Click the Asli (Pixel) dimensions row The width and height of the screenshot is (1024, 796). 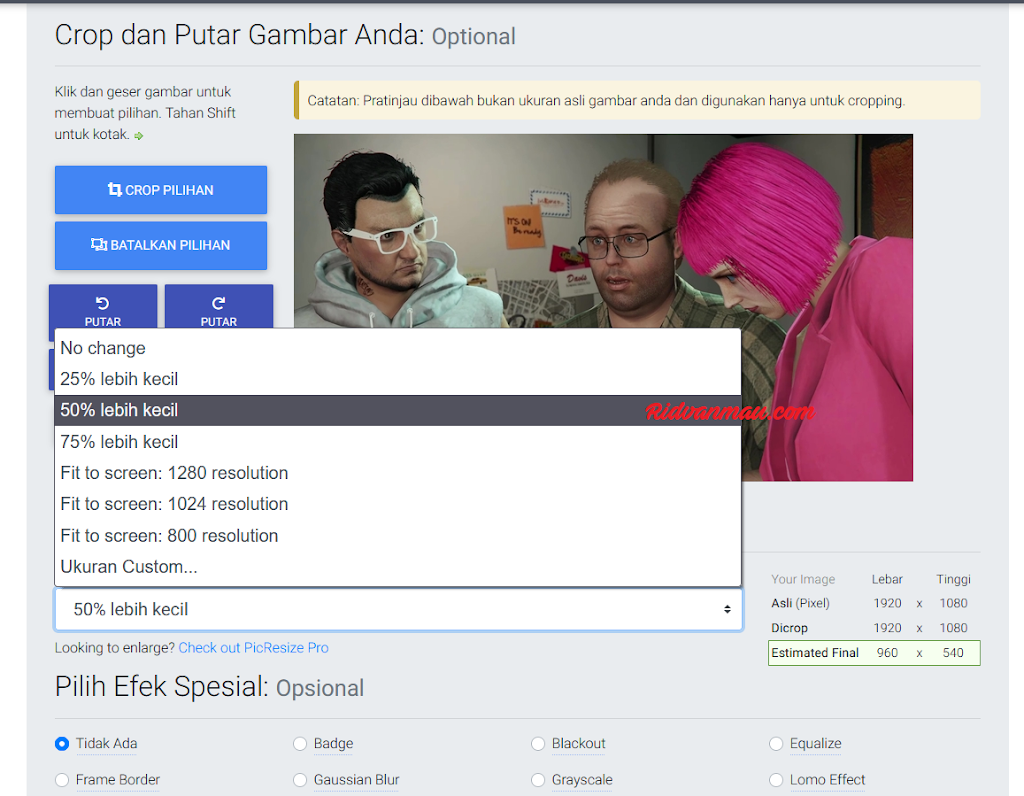coord(874,603)
